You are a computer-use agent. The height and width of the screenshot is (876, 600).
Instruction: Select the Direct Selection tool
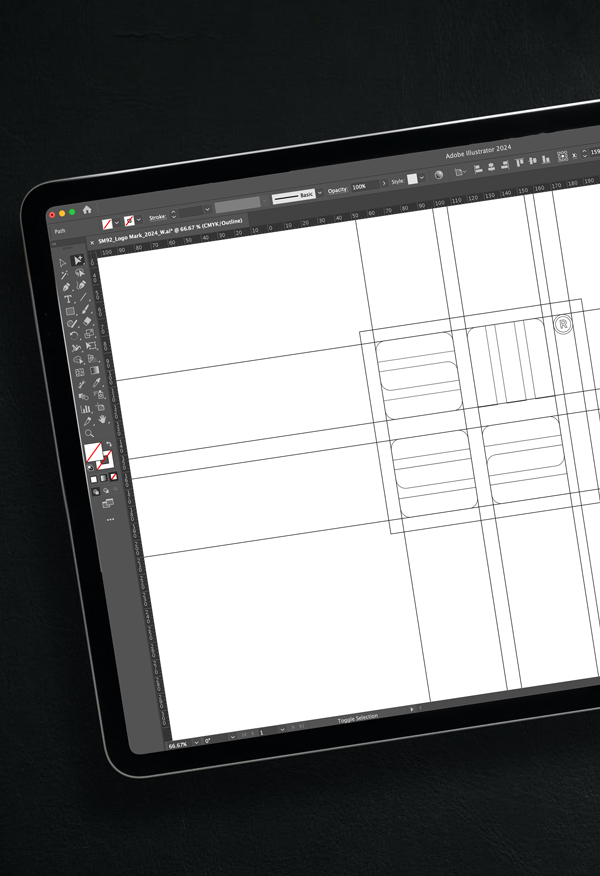click(x=79, y=260)
